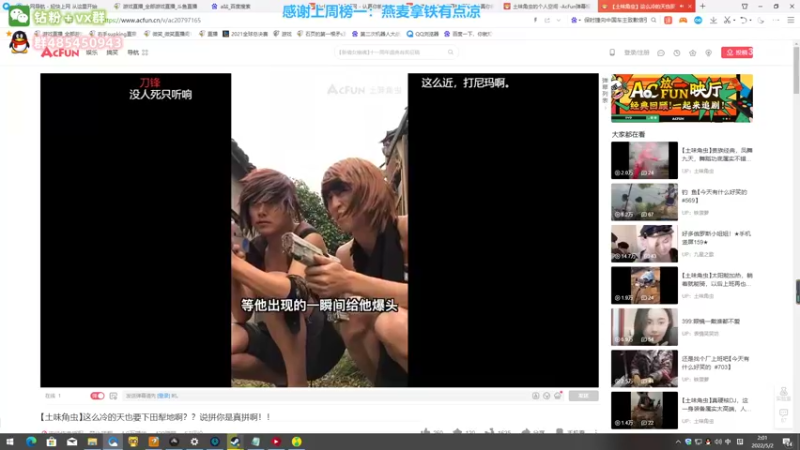Open the 娱乐 navigation menu
This screenshot has width=800, height=450.
pos(91,53)
